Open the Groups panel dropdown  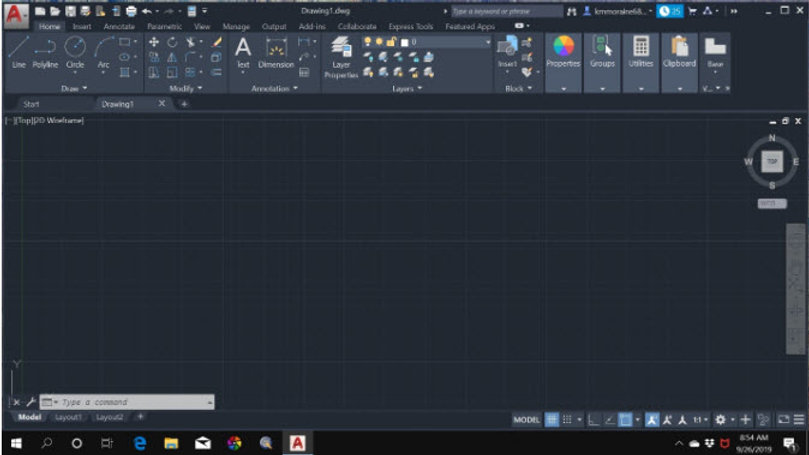pos(602,89)
